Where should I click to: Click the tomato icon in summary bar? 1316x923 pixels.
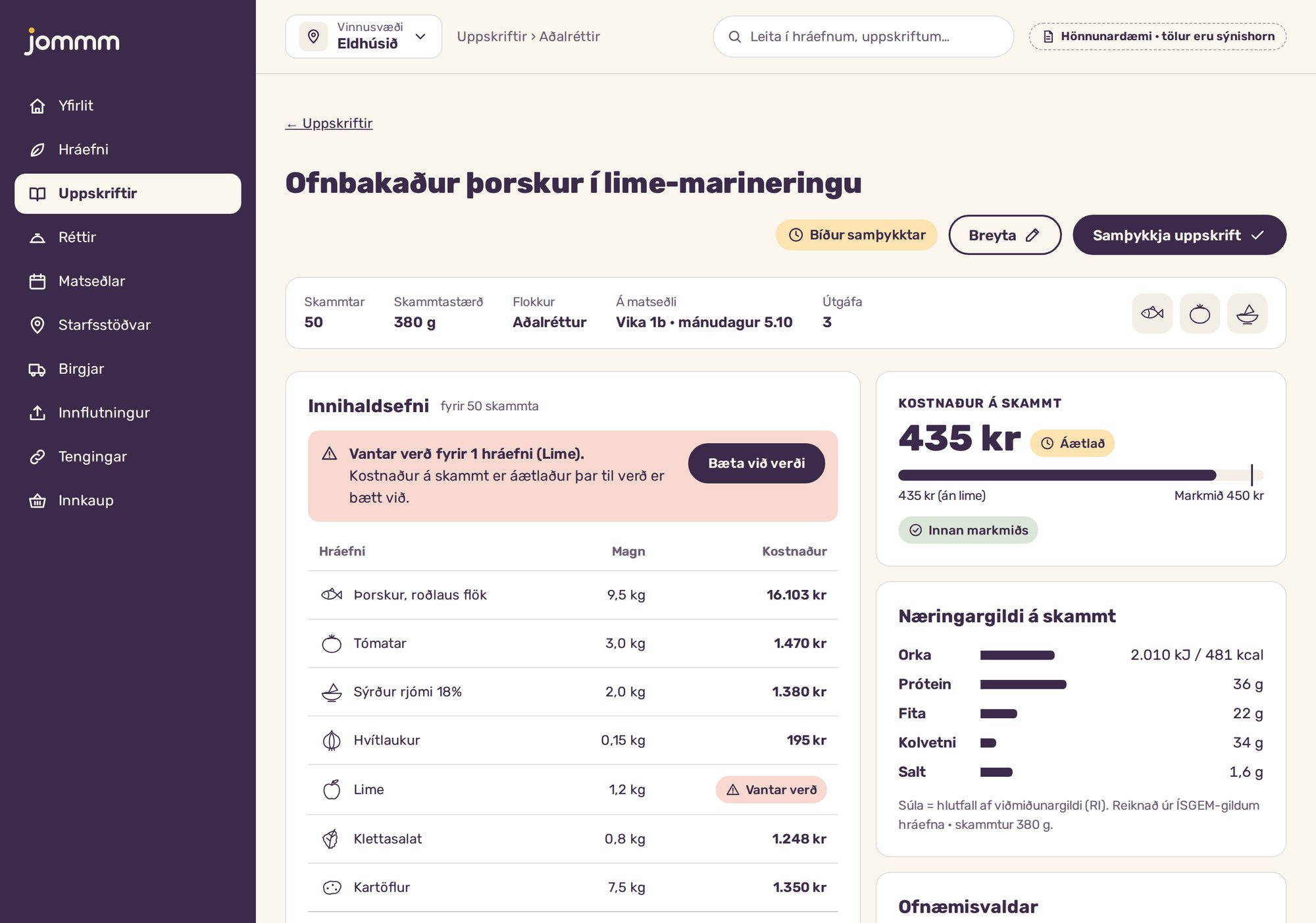click(1200, 313)
